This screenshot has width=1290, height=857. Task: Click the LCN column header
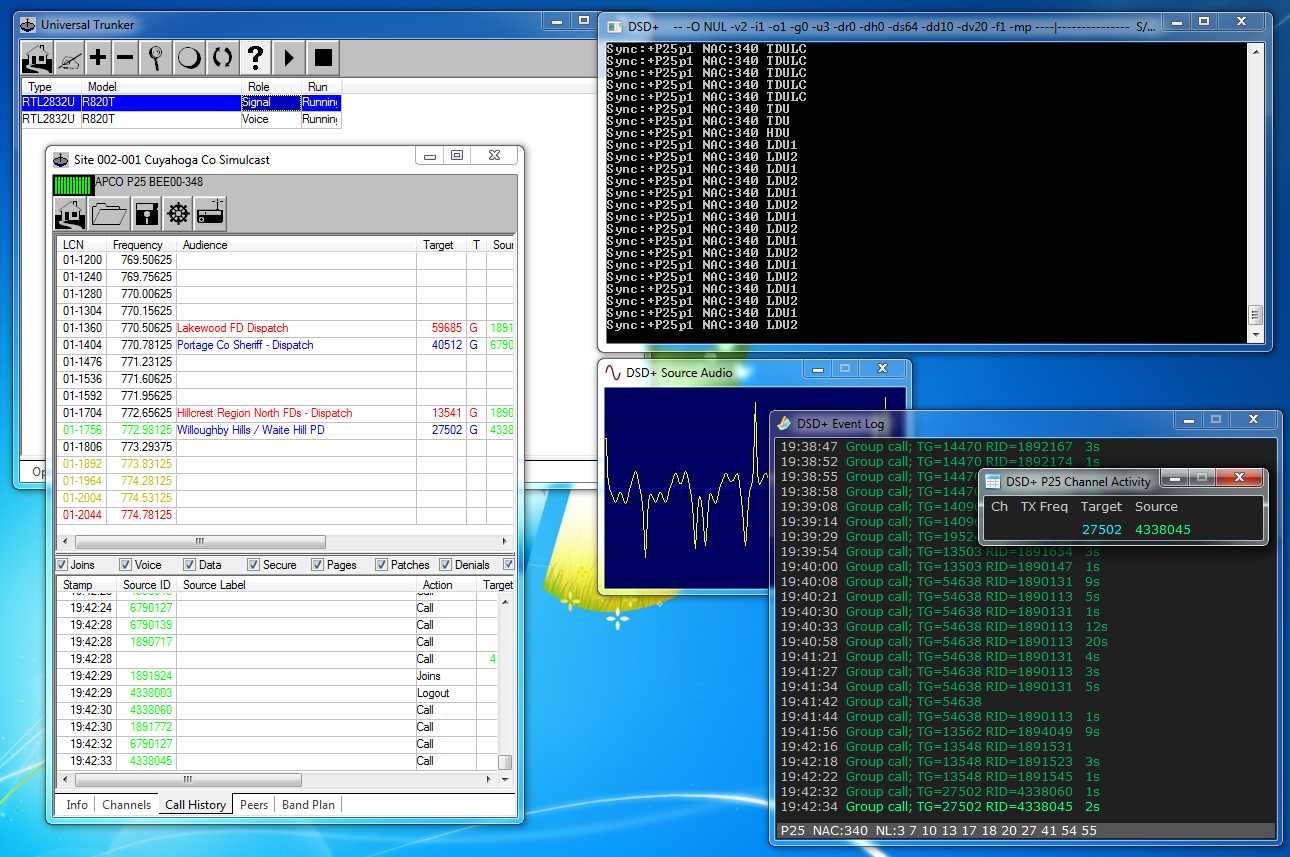82,245
